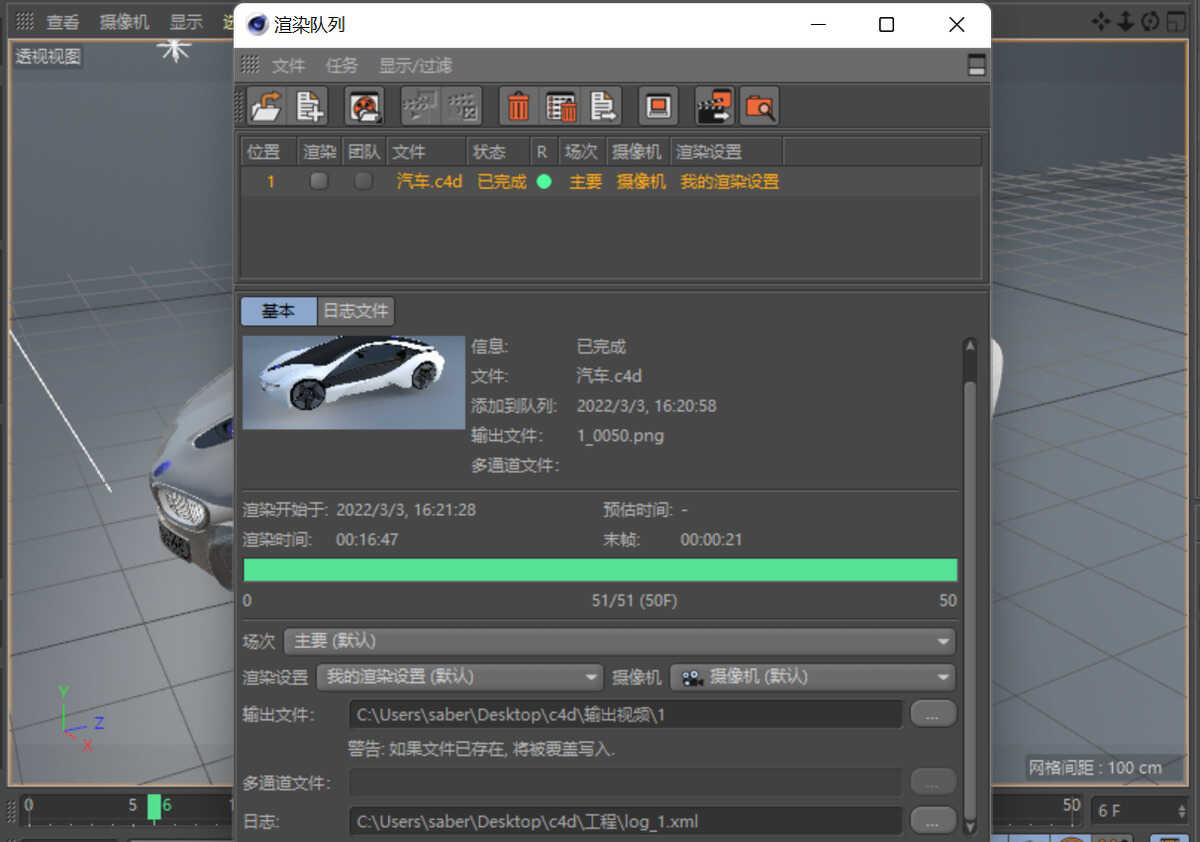This screenshot has width=1200, height=842.
Task: Open render output in Picture Viewer icon
Action: coord(714,106)
